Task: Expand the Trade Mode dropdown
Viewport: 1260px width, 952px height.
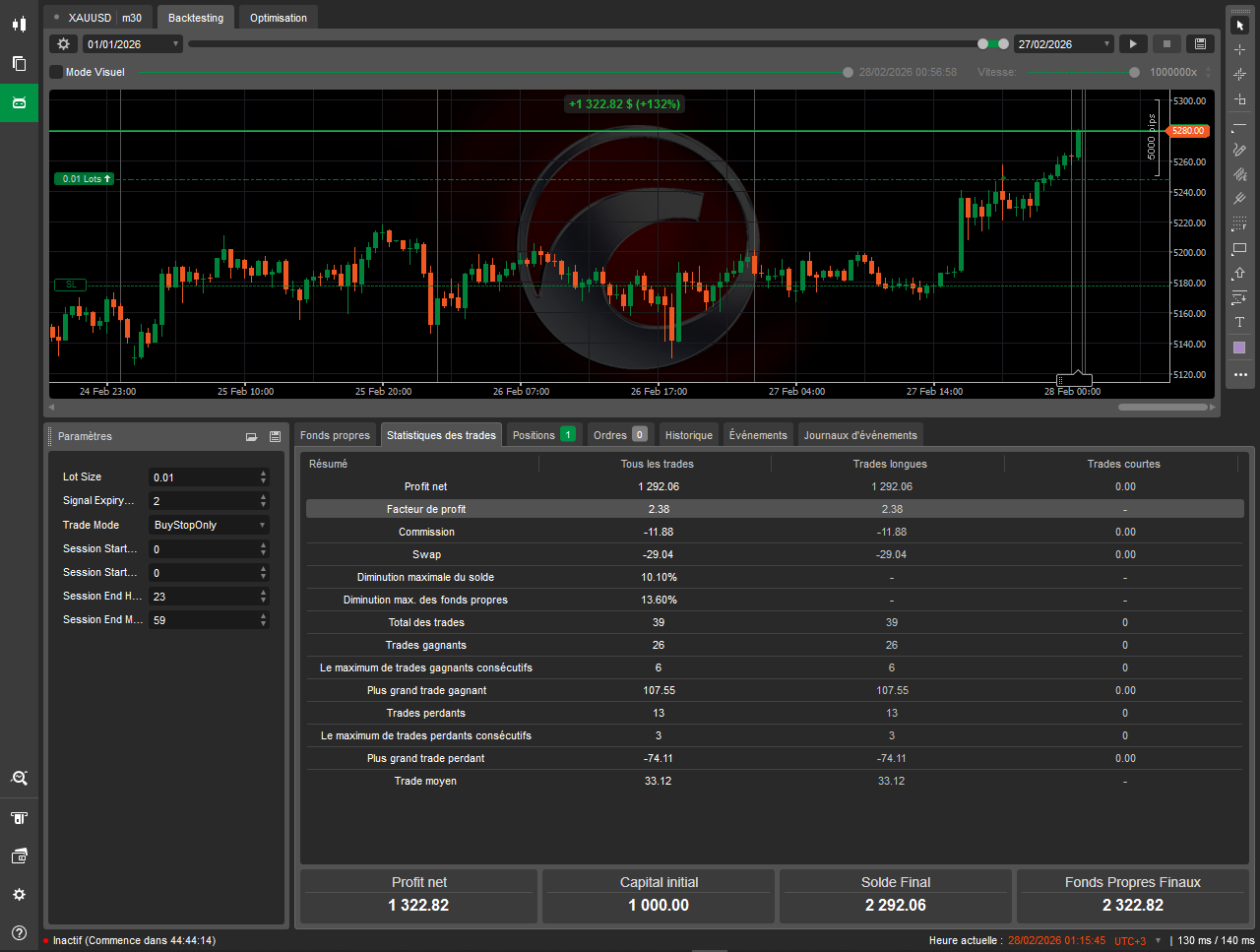Action: 261,525
